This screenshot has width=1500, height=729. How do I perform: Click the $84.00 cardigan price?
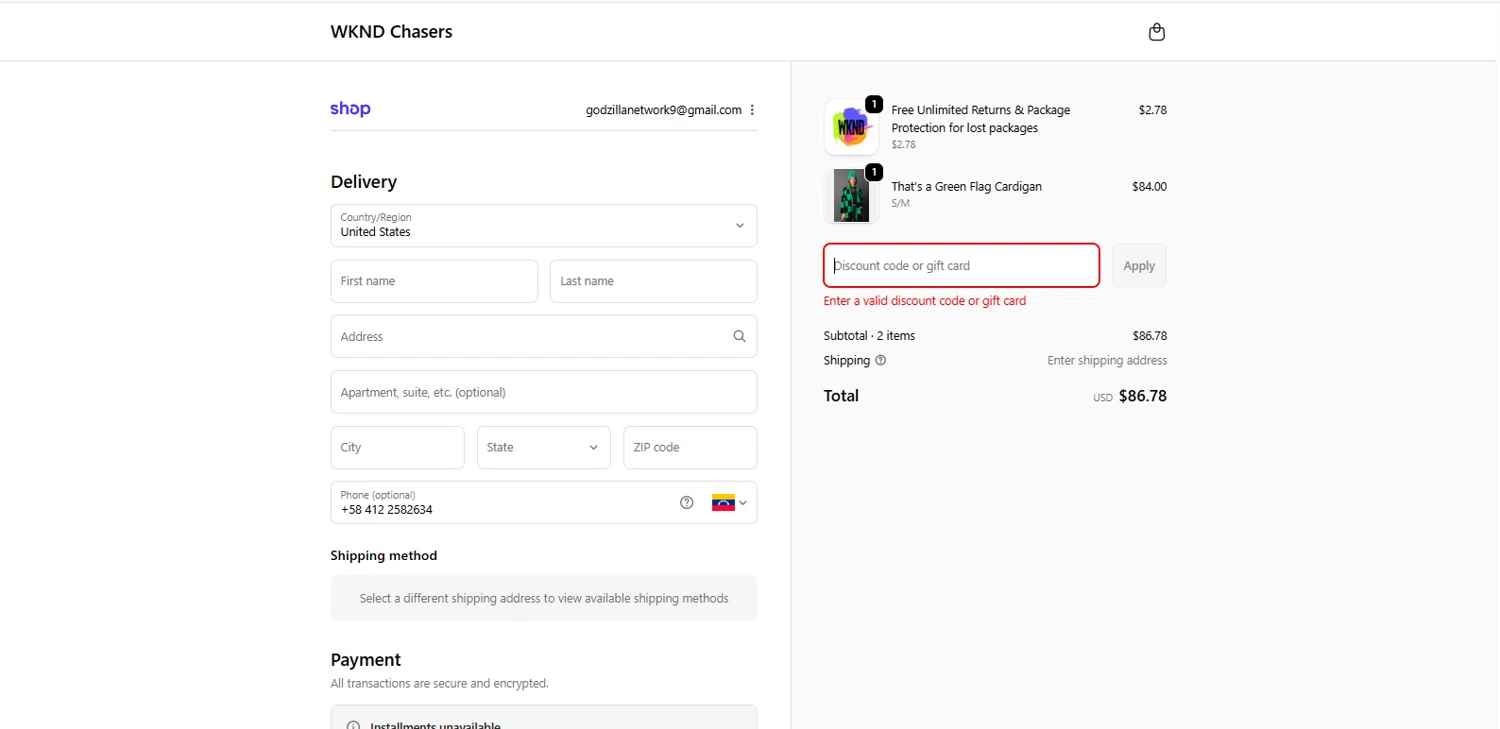pyautogui.click(x=1149, y=187)
